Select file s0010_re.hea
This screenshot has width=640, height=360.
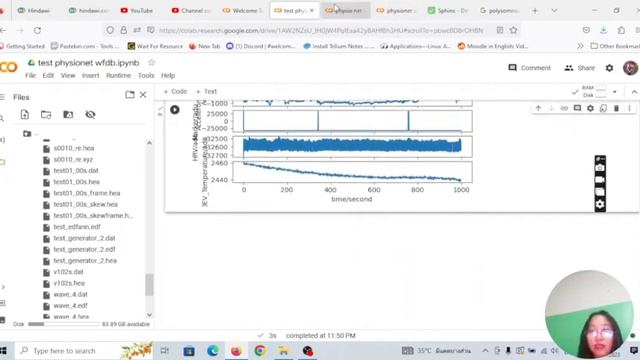pos(73,148)
